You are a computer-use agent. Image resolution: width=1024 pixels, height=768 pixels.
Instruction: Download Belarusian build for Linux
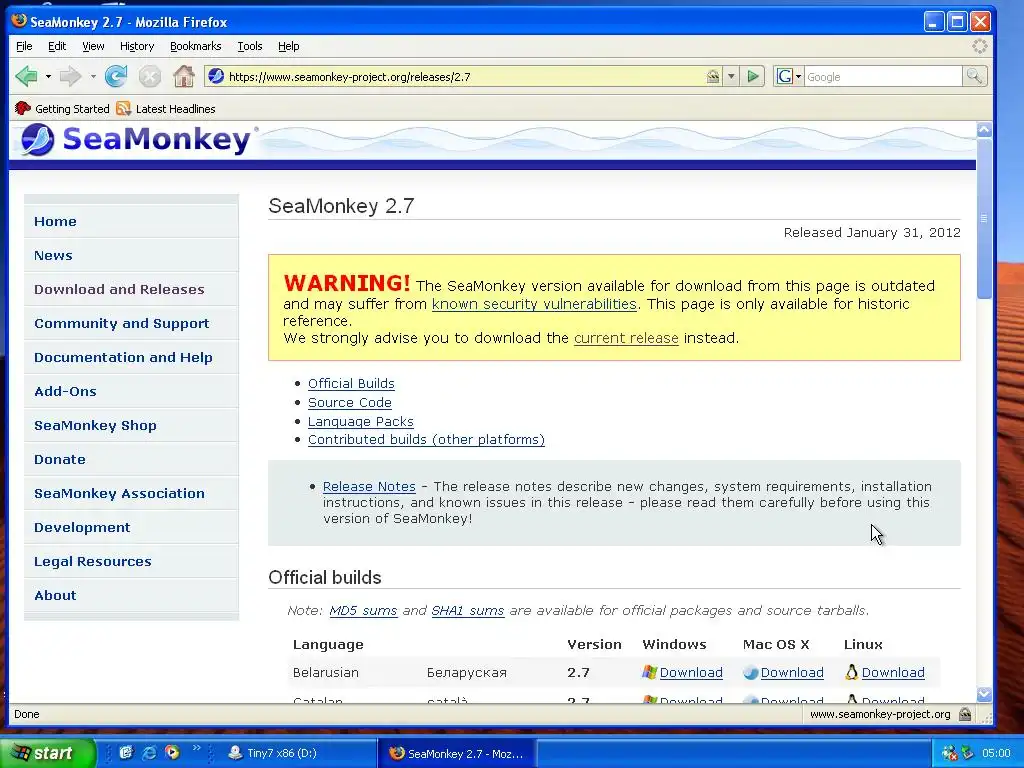[x=893, y=673]
